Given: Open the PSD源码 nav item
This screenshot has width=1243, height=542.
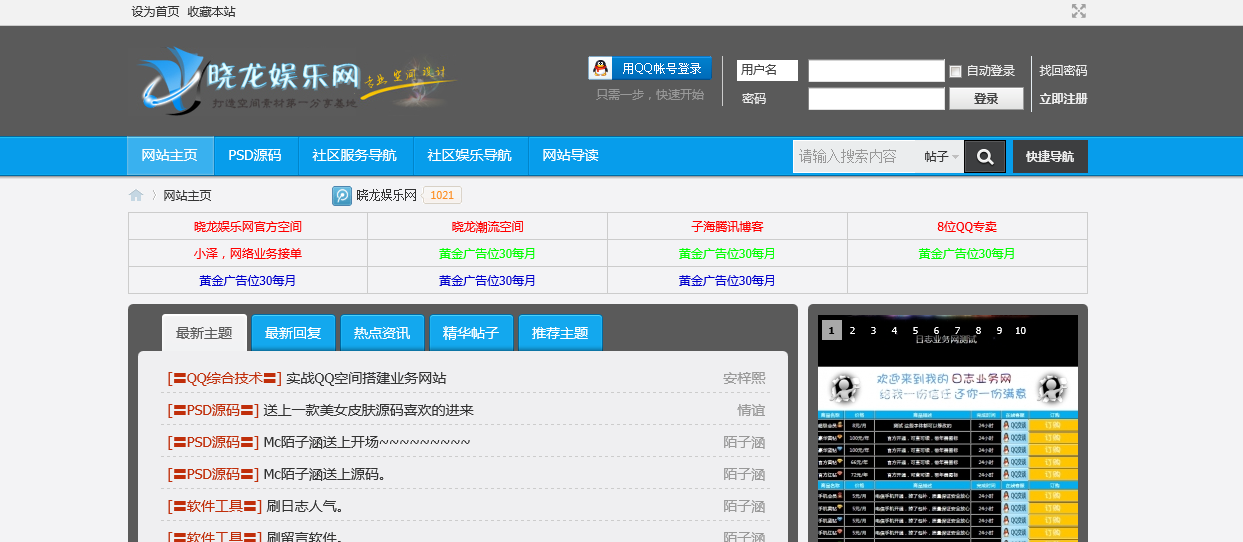Looking at the screenshot, I should click(x=255, y=156).
